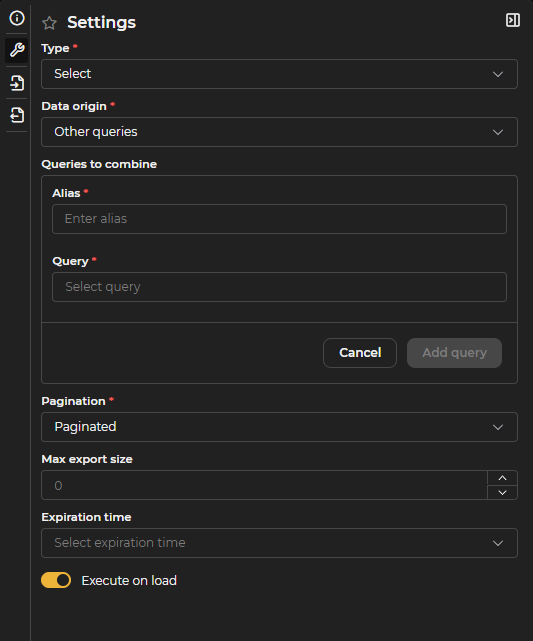The image size is (533, 641).
Task: Click the Settings heading text
Action: pyautogui.click(x=101, y=22)
